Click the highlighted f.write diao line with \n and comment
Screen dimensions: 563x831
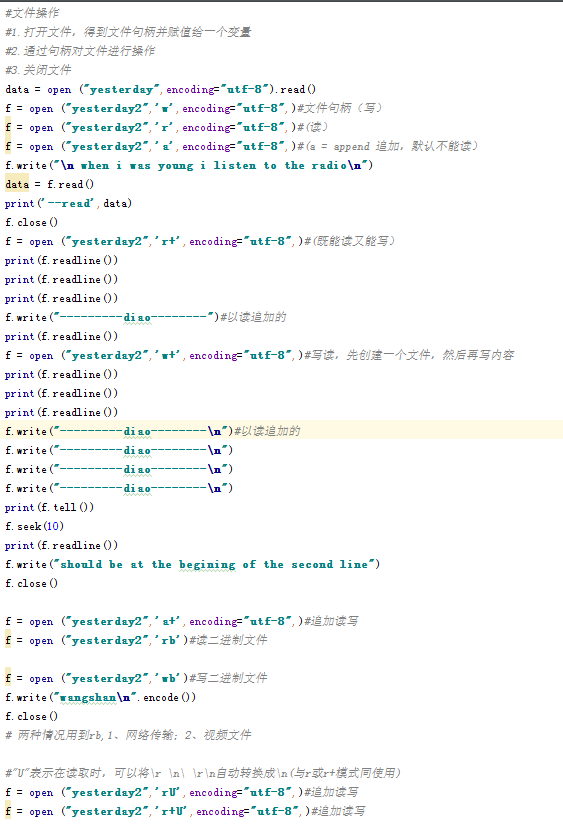pyautogui.click(x=153, y=431)
